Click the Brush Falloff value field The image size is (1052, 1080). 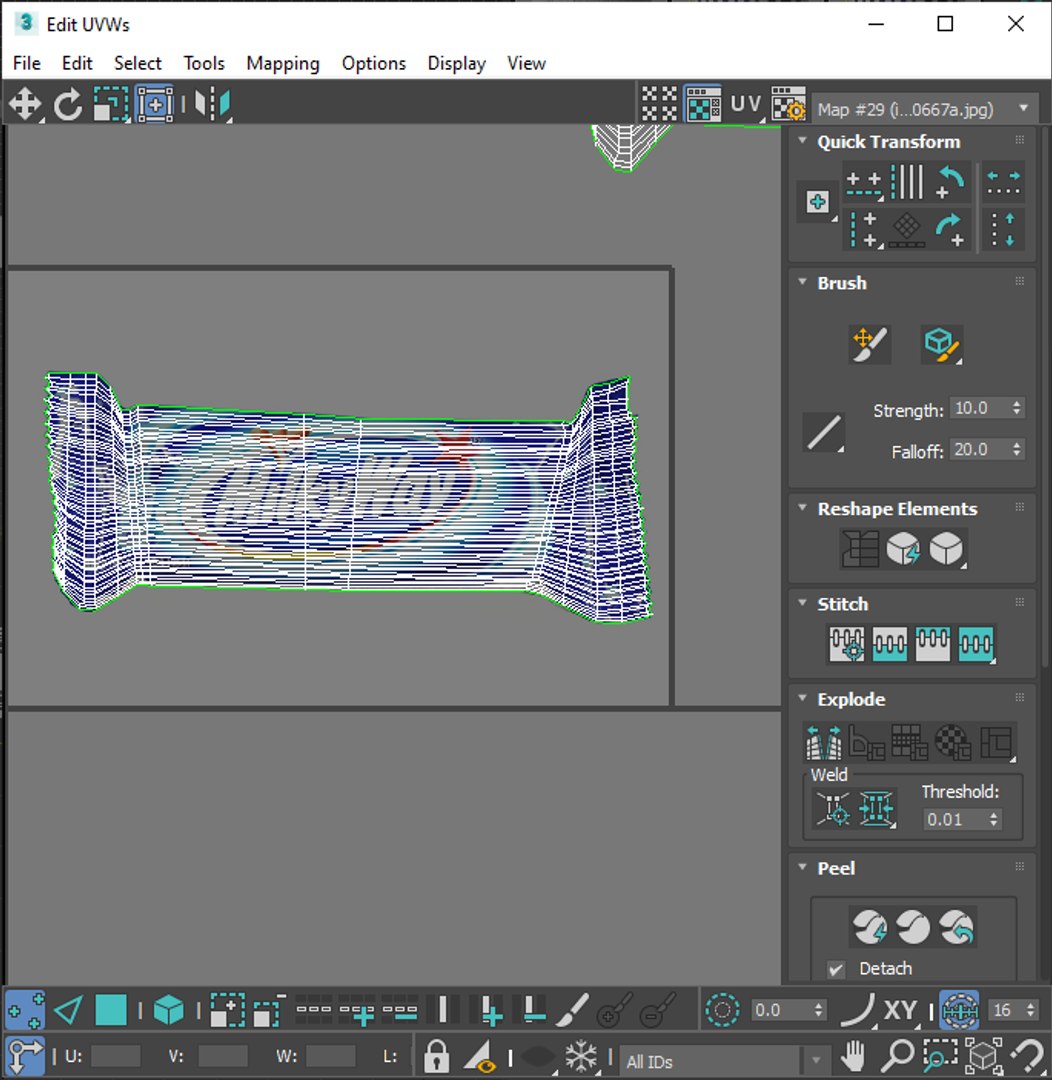click(979, 449)
